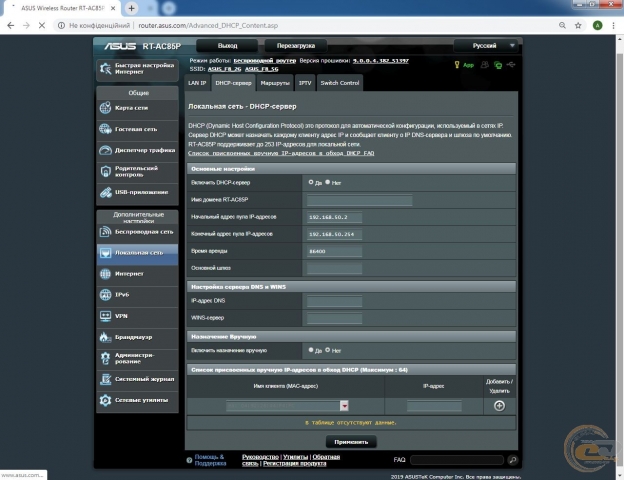
Task: Open VPN sidebar icon
Action: (105, 316)
